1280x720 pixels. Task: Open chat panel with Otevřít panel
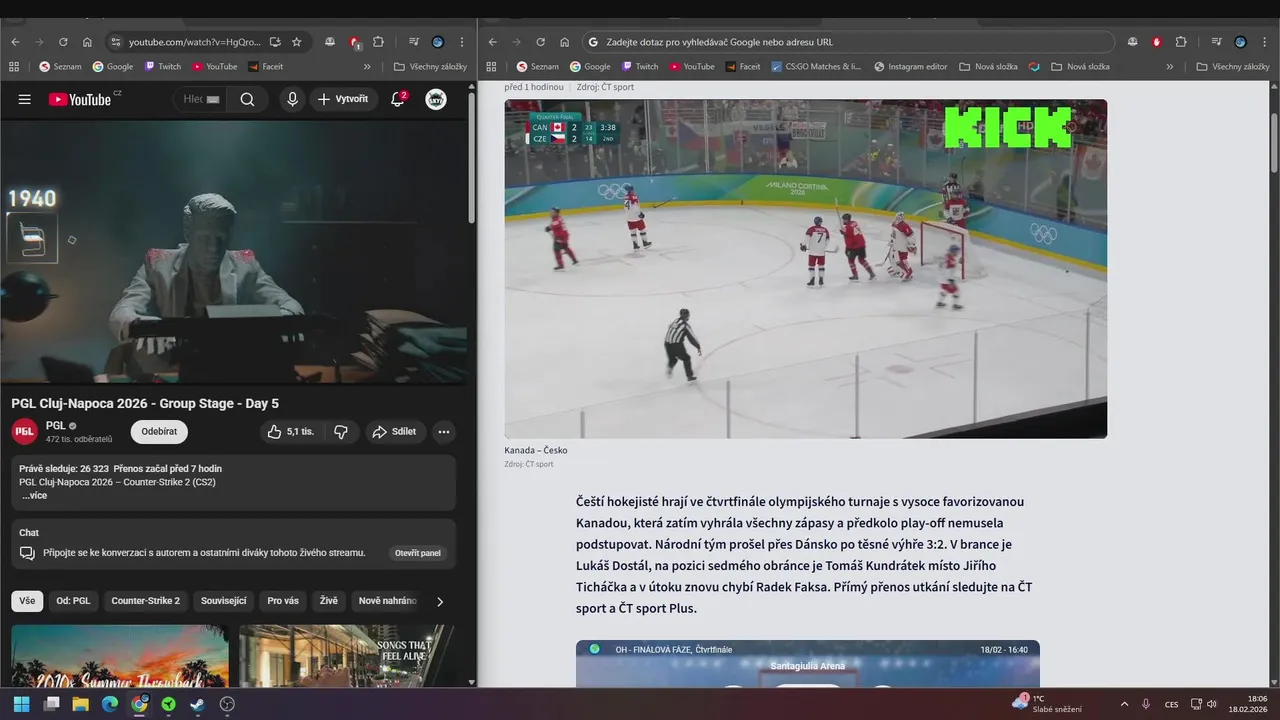point(418,553)
